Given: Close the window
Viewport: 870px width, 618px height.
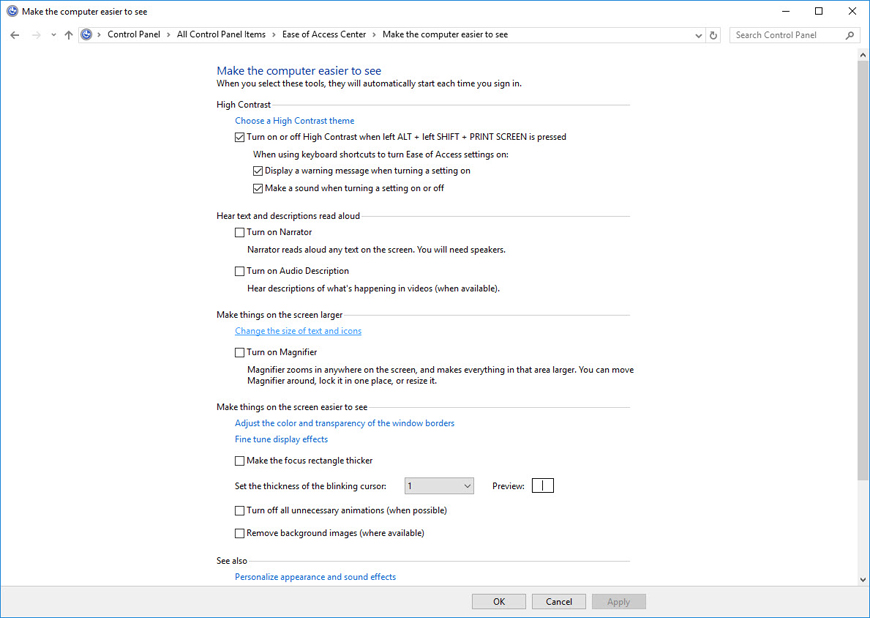Looking at the screenshot, I should pos(852,11).
